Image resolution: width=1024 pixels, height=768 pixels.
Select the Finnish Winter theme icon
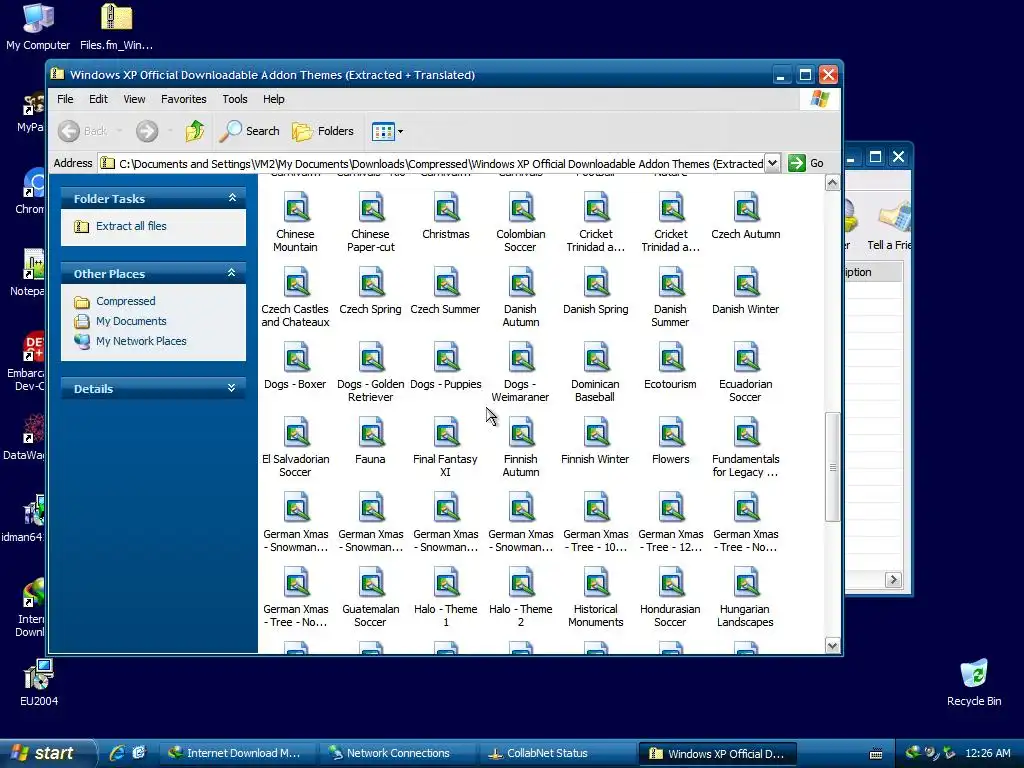coord(596,440)
